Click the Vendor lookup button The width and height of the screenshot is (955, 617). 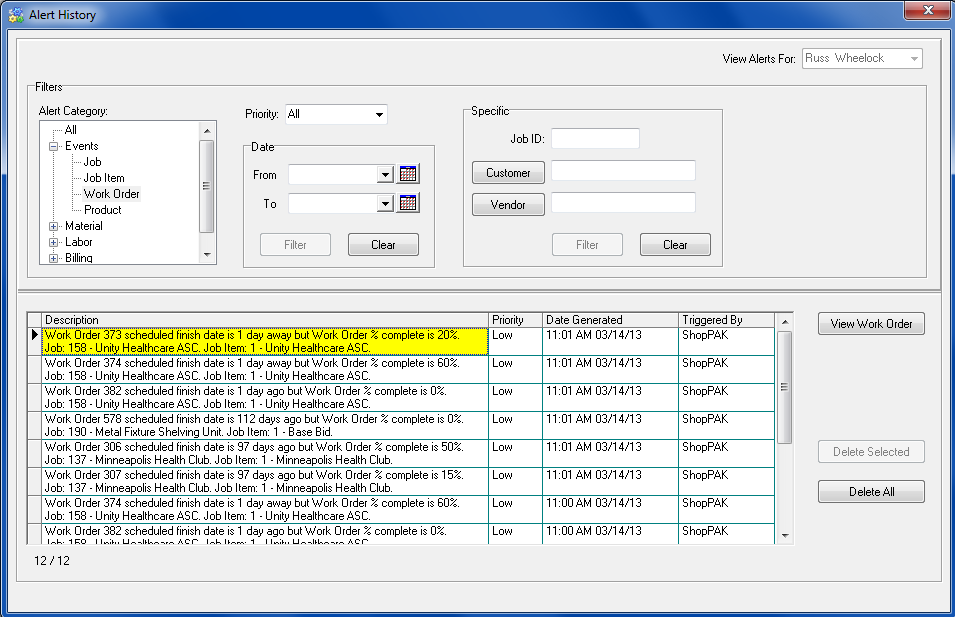coord(508,204)
